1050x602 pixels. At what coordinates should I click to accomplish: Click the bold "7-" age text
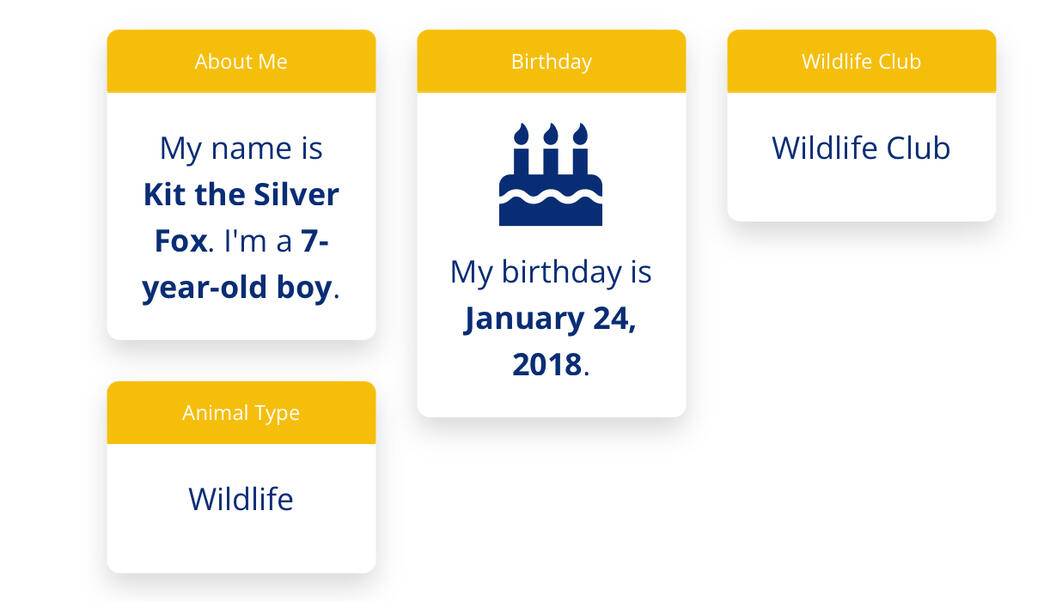pyautogui.click(x=315, y=241)
